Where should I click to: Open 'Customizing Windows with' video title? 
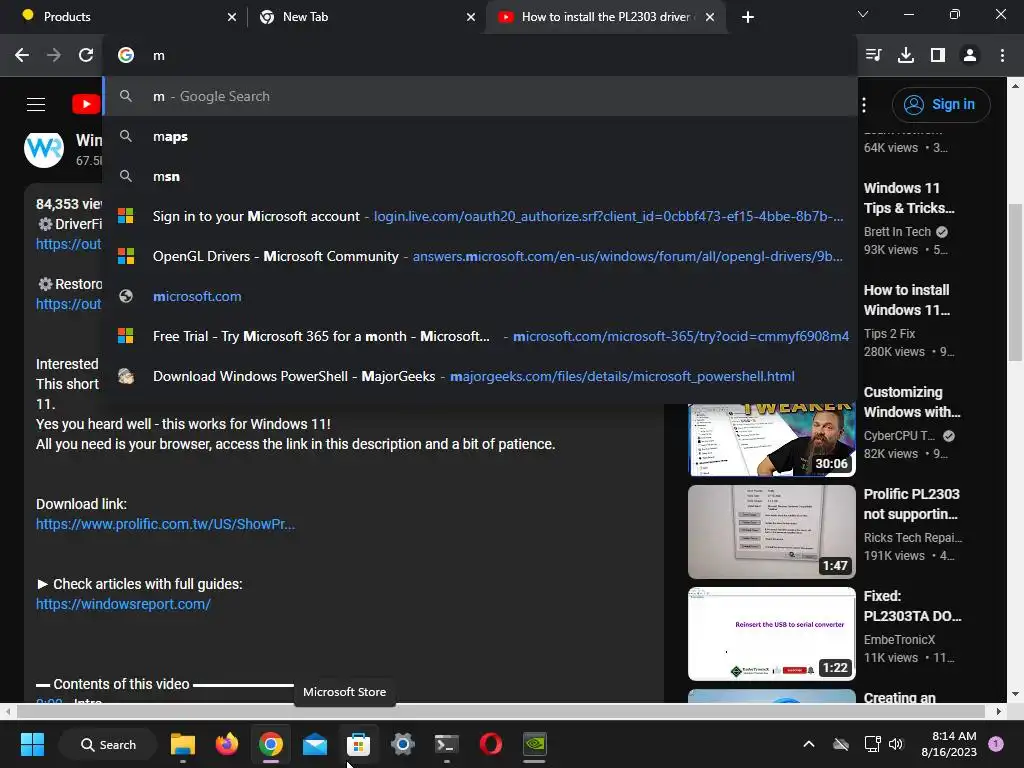[912, 402]
